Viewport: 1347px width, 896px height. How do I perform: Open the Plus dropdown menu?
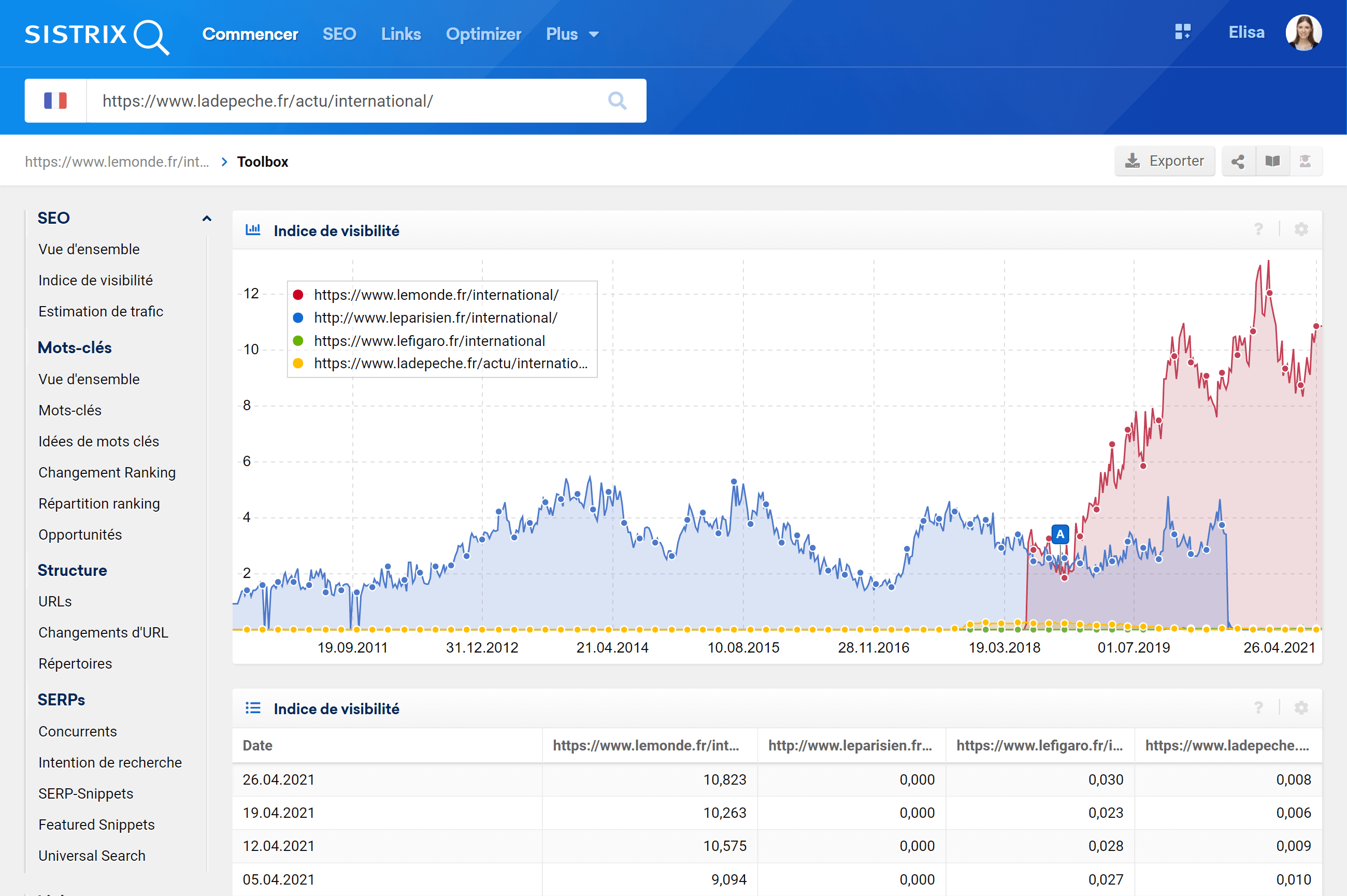(572, 34)
